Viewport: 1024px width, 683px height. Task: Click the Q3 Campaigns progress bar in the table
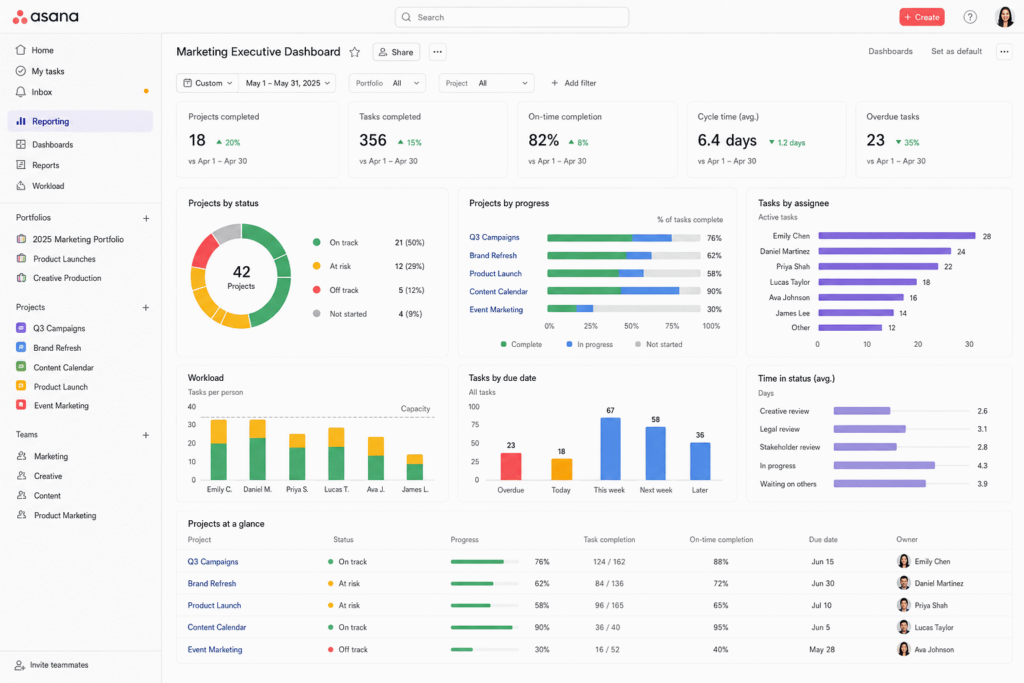click(x=485, y=562)
